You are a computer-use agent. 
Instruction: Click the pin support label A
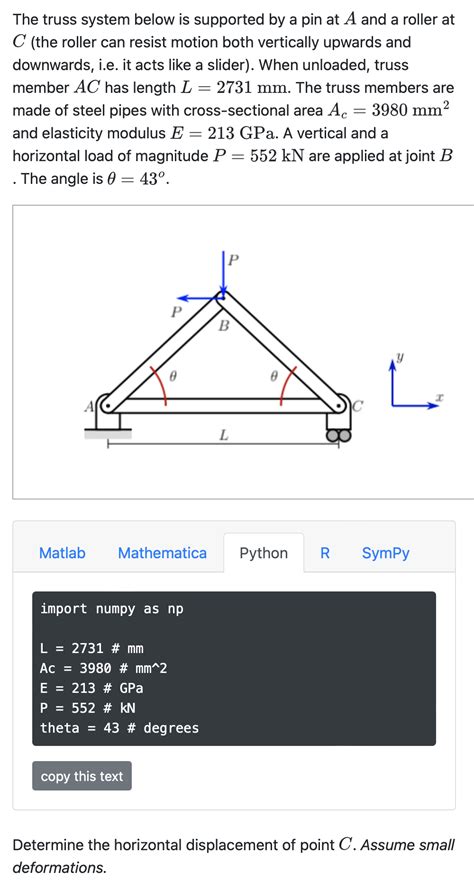(89, 405)
